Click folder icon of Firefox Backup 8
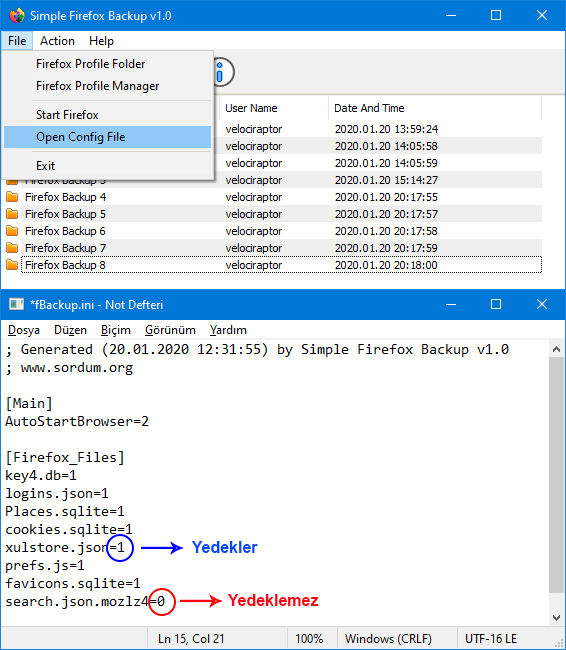 point(12,265)
